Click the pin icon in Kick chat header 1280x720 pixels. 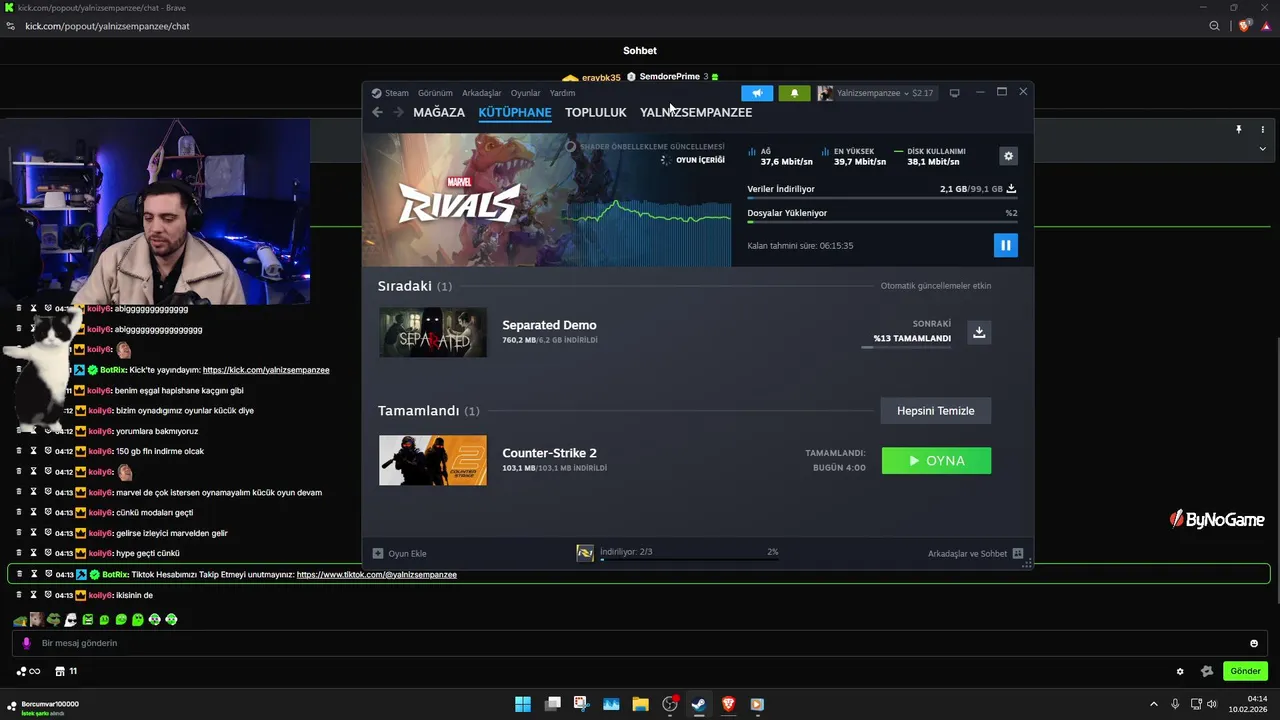[1238, 130]
